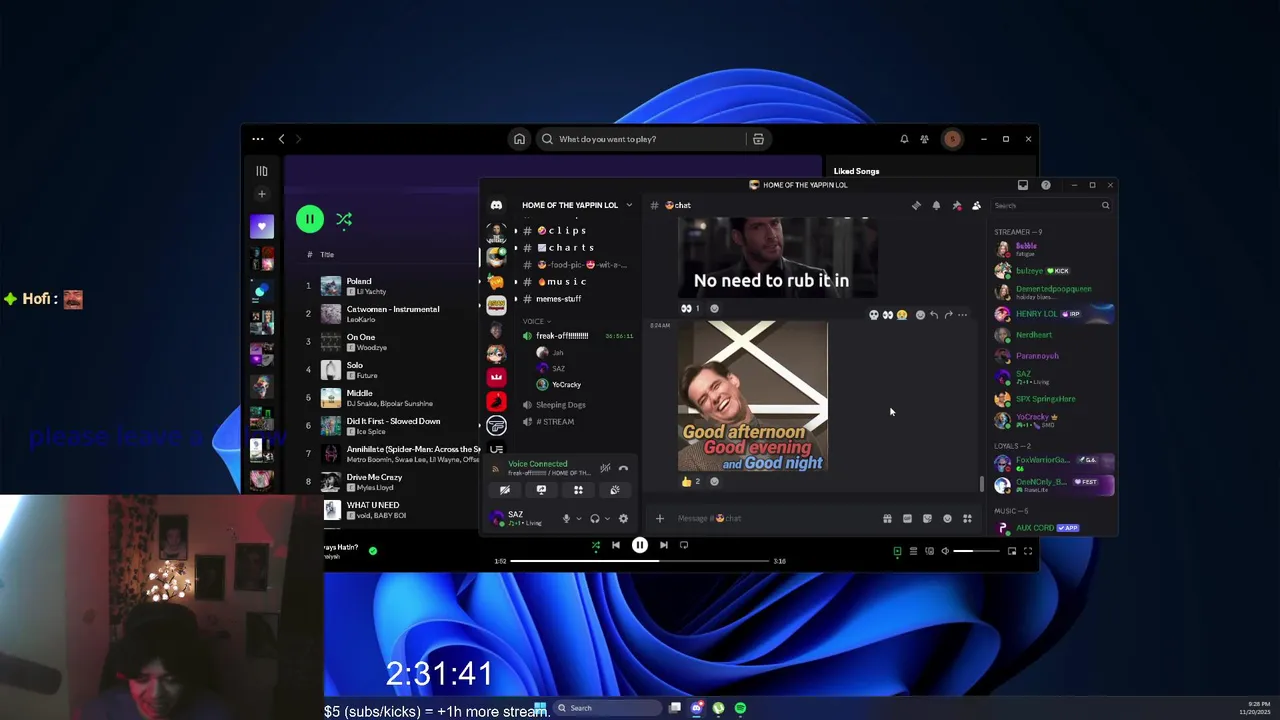Open notification bell in Discord chat header
Viewport: 1280px width, 720px height.
tap(936, 205)
